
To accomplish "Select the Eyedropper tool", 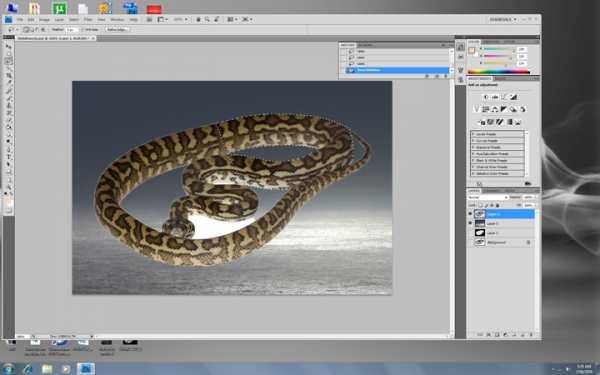I will tap(9, 83).
